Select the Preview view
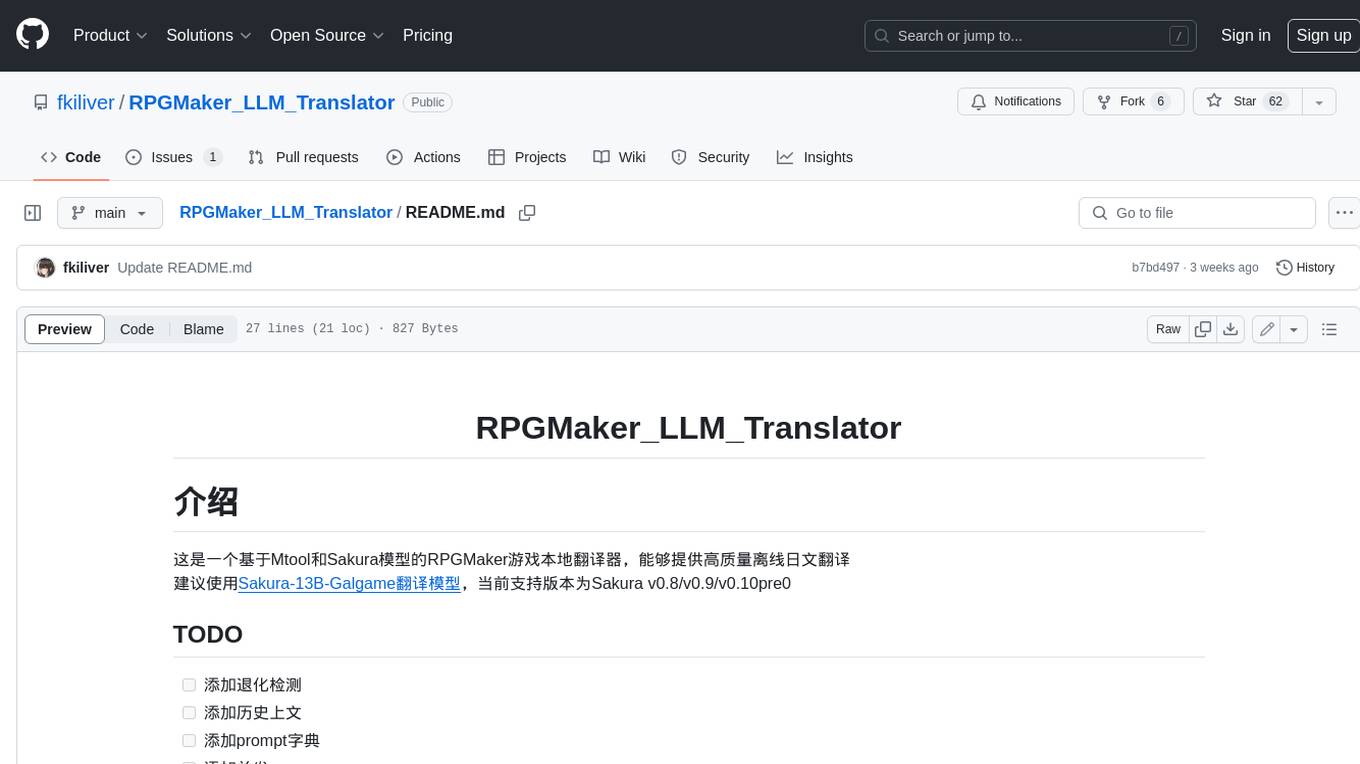Viewport: 1360px width, 764px height. pyautogui.click(x=65, y=329)
